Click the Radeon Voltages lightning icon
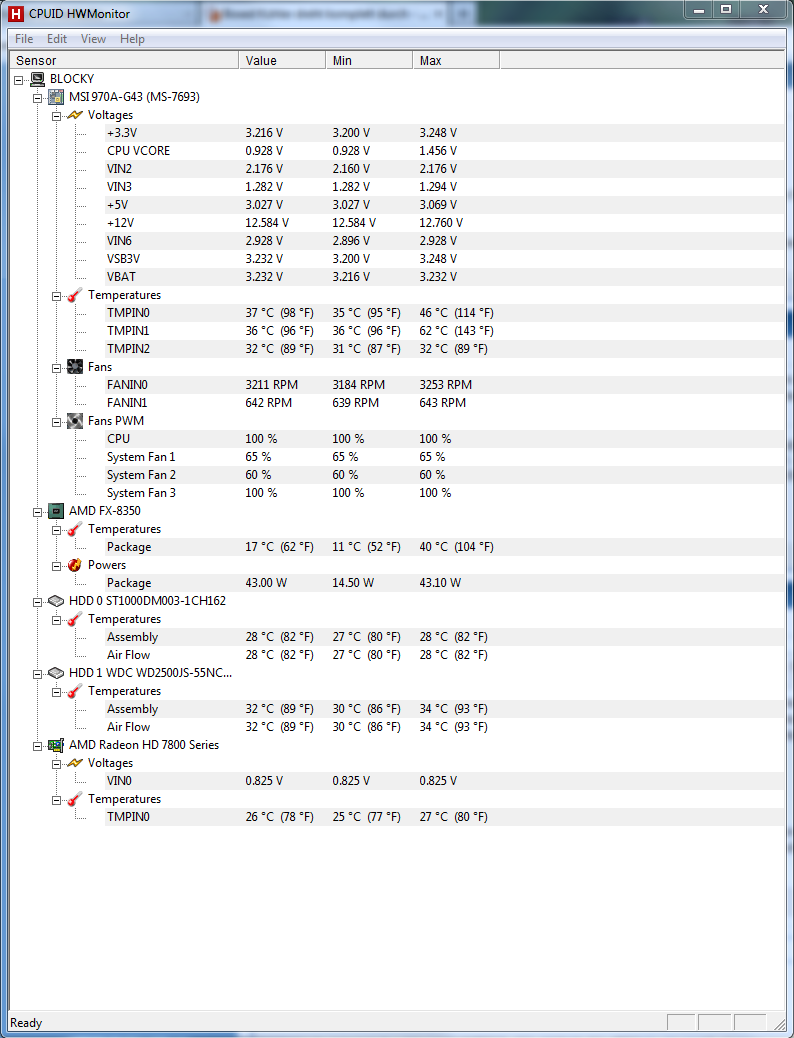794x1038 pixels. click(x=75, y=763)
